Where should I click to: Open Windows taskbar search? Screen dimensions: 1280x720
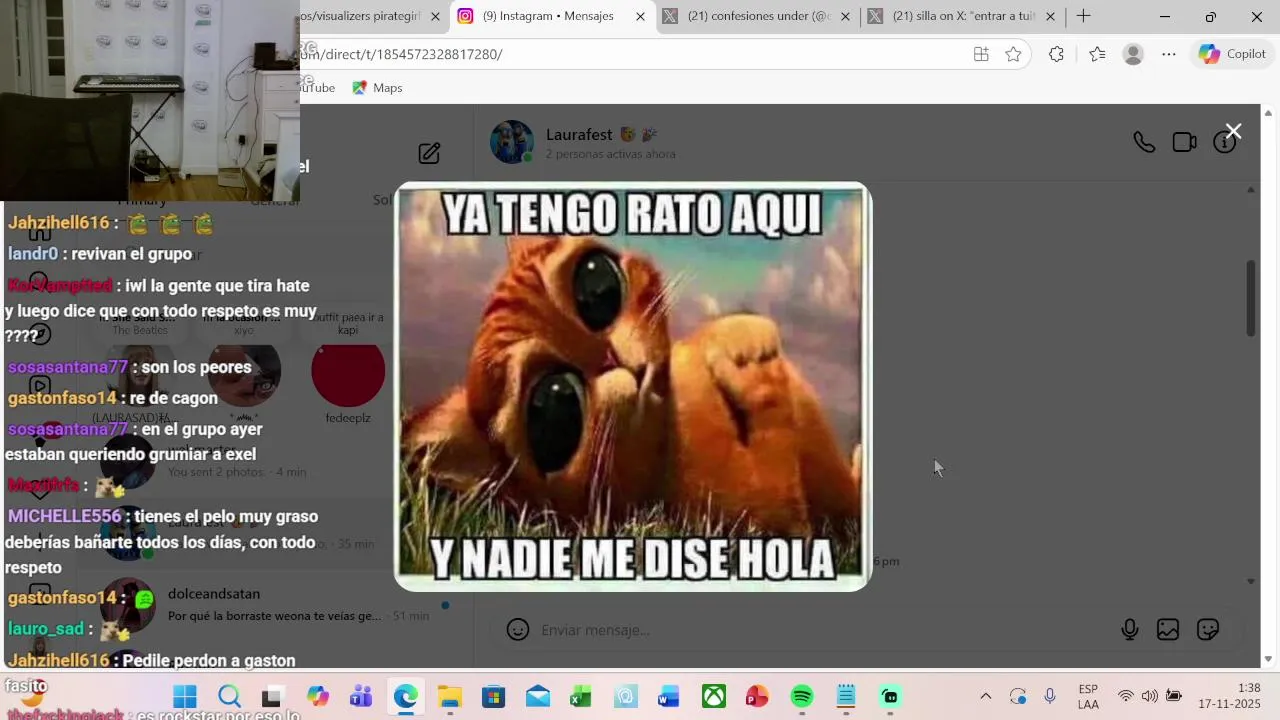pos(229,696)
